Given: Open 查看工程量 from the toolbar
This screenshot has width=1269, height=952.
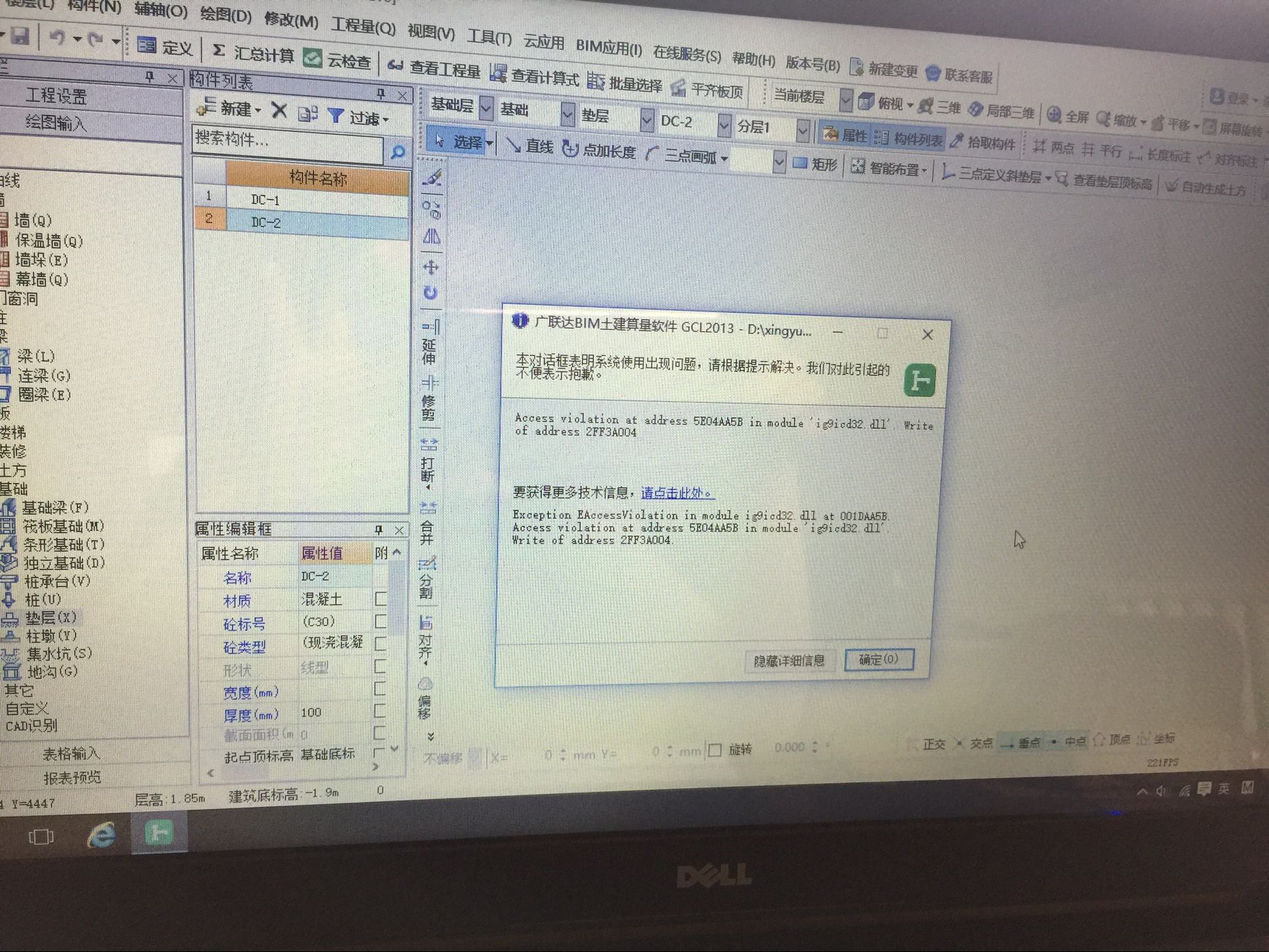Looking at the screenshot, I should (434, 67).
